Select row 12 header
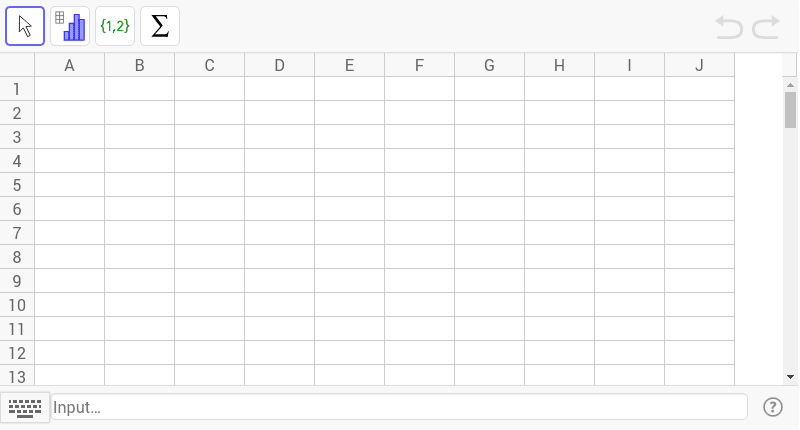800x430 pixels. 17,353
